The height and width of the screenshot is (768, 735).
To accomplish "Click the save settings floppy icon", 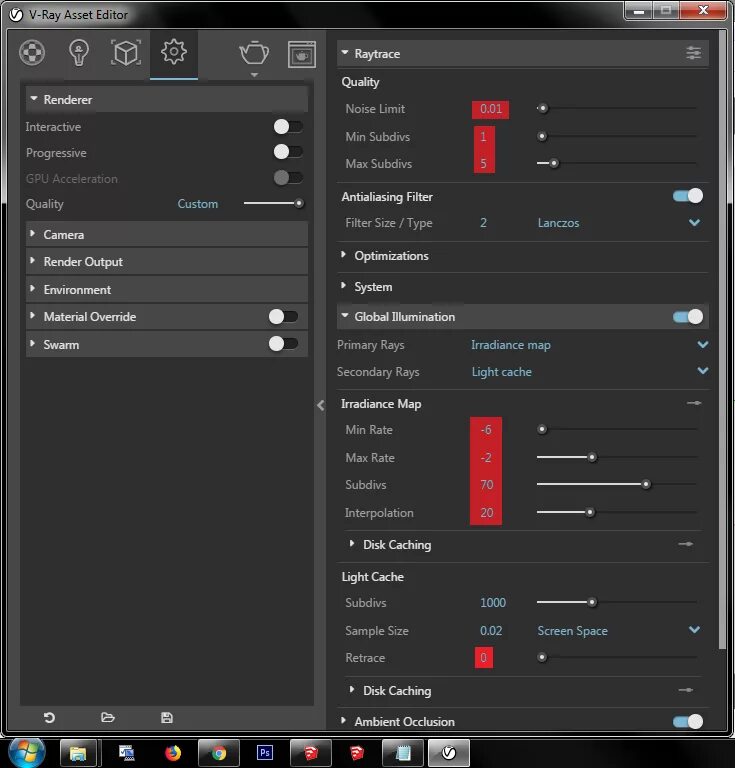I will 166,718.
